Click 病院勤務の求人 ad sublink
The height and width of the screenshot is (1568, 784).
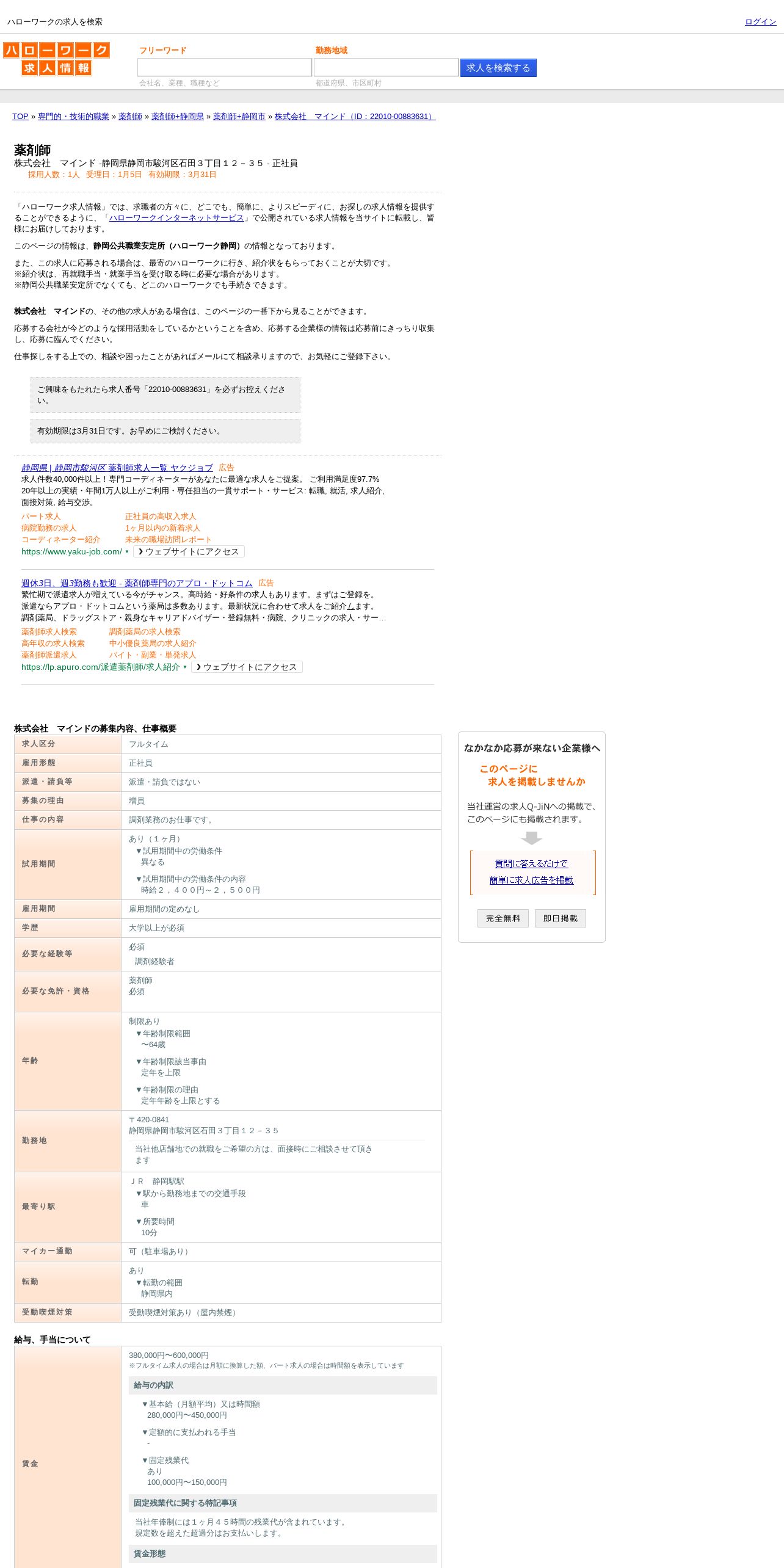tap(49, 528)
